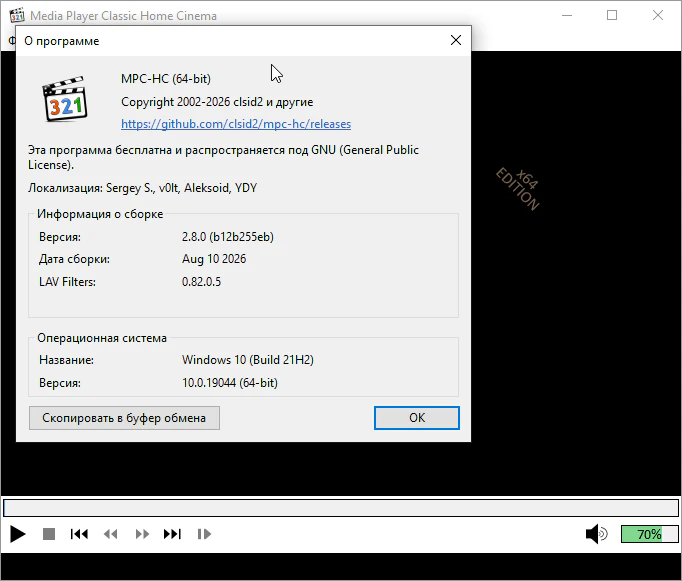Step one frame forward
Screen dimensions: 682x581
204,534
